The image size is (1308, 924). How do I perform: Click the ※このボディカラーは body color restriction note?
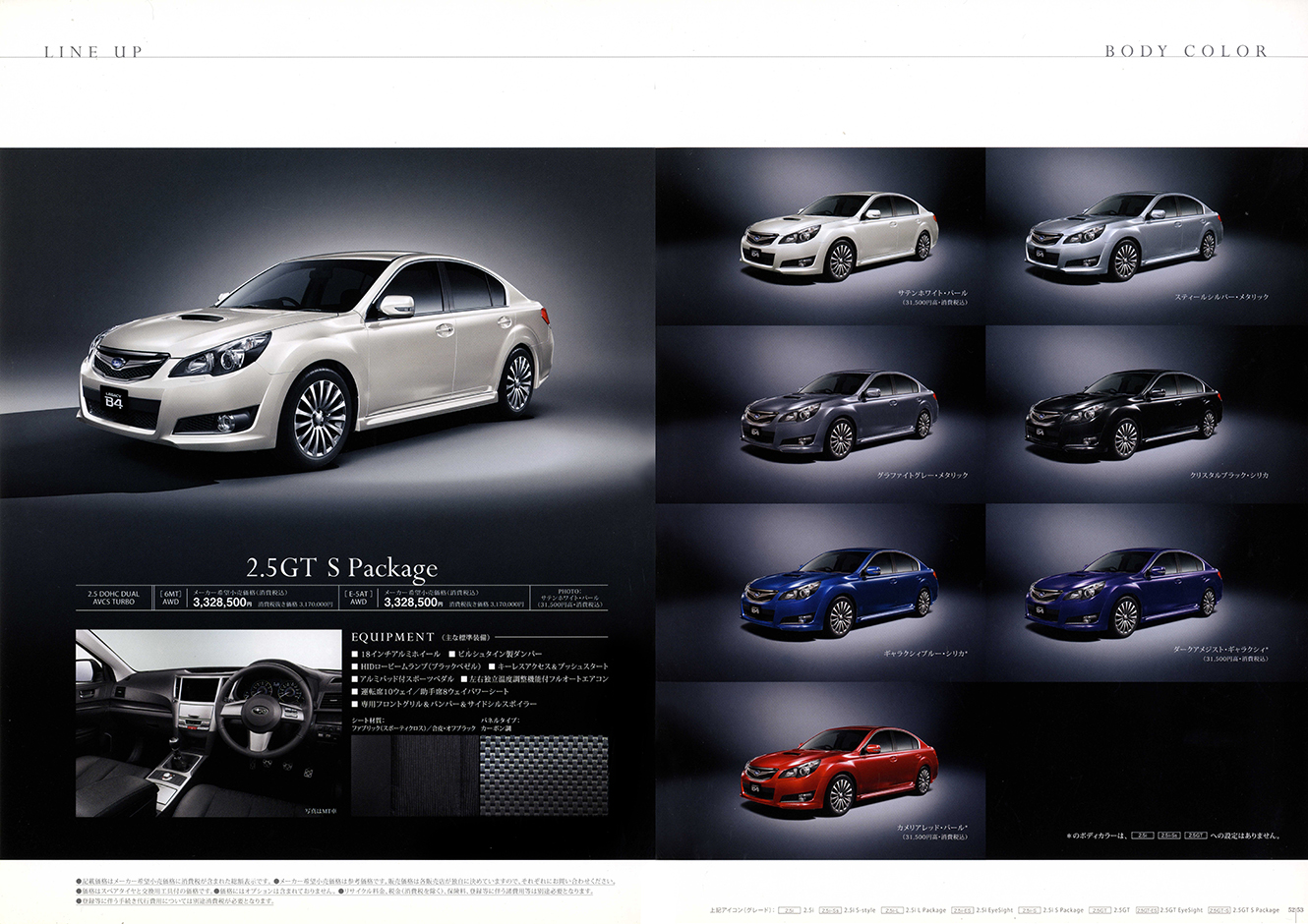[x=1174, y=836]
